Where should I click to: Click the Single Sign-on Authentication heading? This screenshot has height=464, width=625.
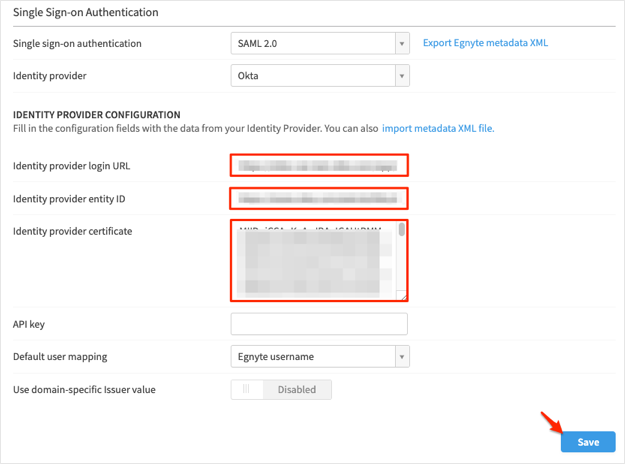(85, 12)
